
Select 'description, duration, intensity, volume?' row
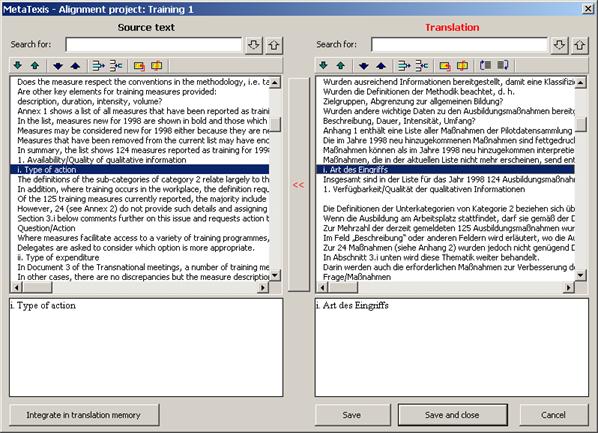tap(140, 101)
